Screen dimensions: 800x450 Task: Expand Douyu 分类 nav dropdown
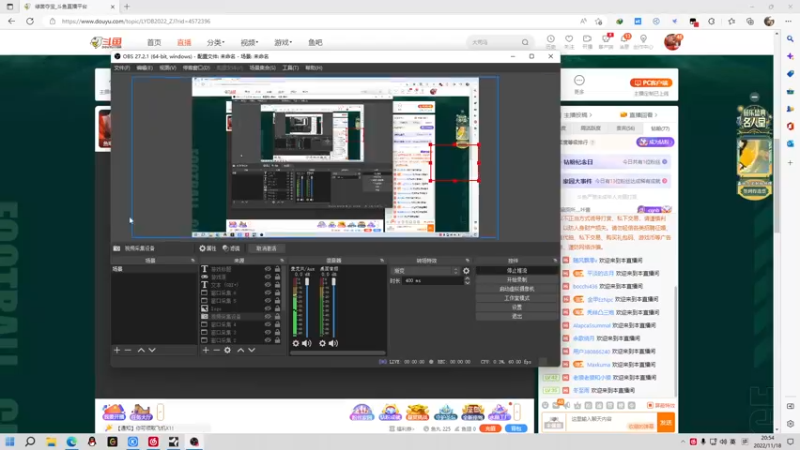point(215,42)
